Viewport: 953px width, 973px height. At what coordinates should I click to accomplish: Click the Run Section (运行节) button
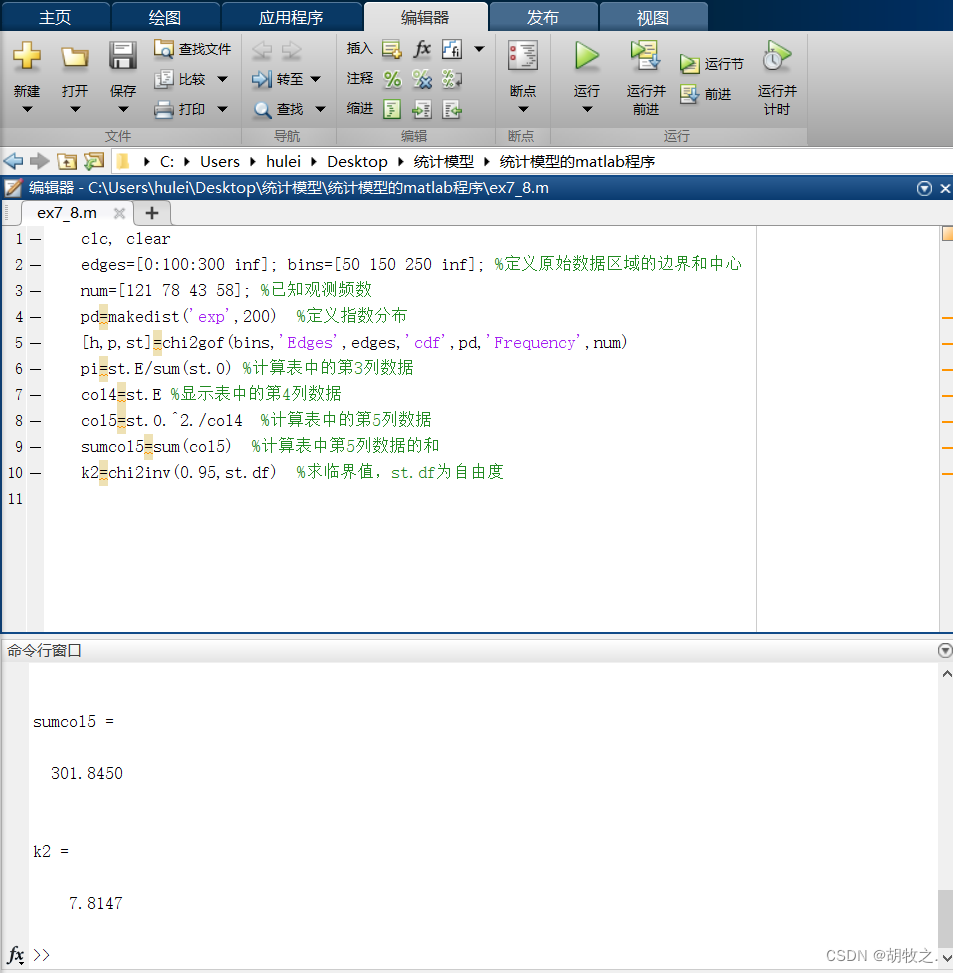pyautogui.click(x=711, y=64)
